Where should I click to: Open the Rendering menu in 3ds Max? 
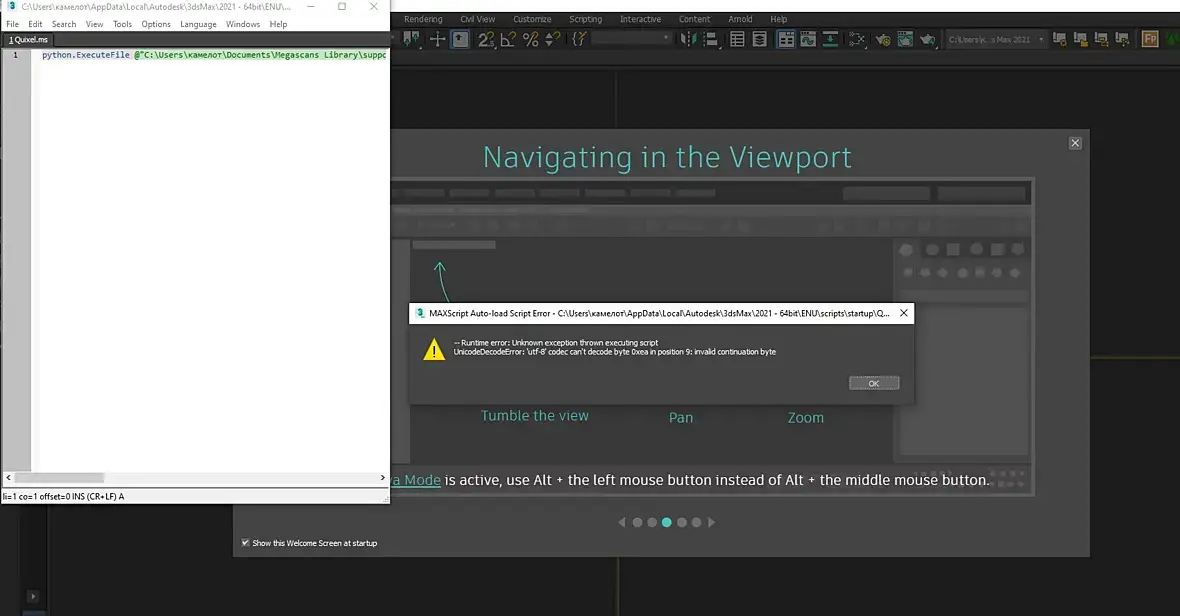point(423,19)
